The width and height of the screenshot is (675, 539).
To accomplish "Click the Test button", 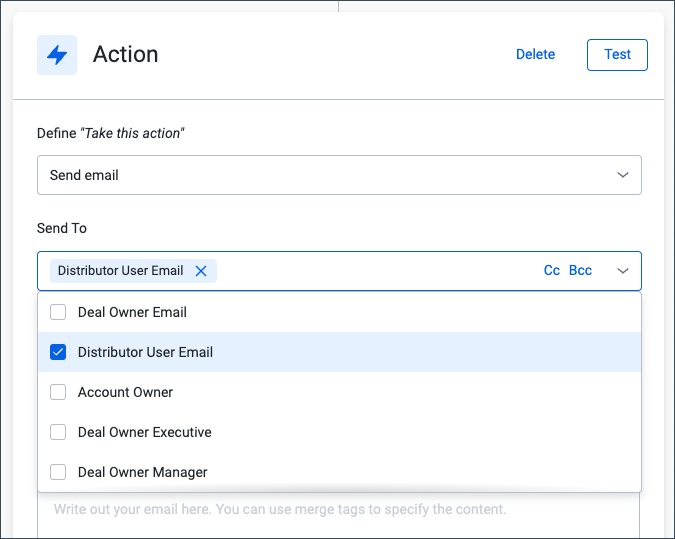I will click(617, 55).
